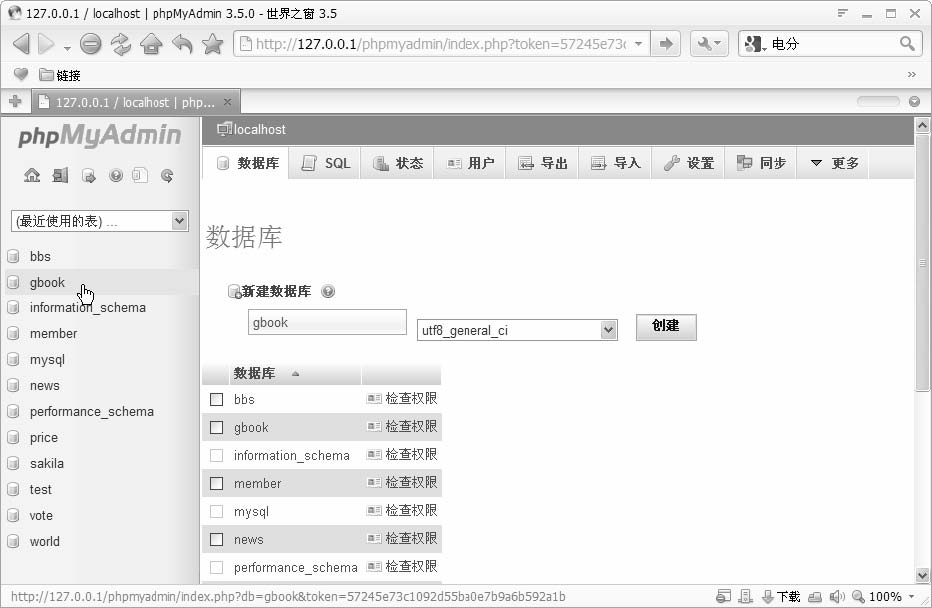932x608 pixels.
Task: Click the phpMyAdmin log out icon
Action: (x=60, y=175)
